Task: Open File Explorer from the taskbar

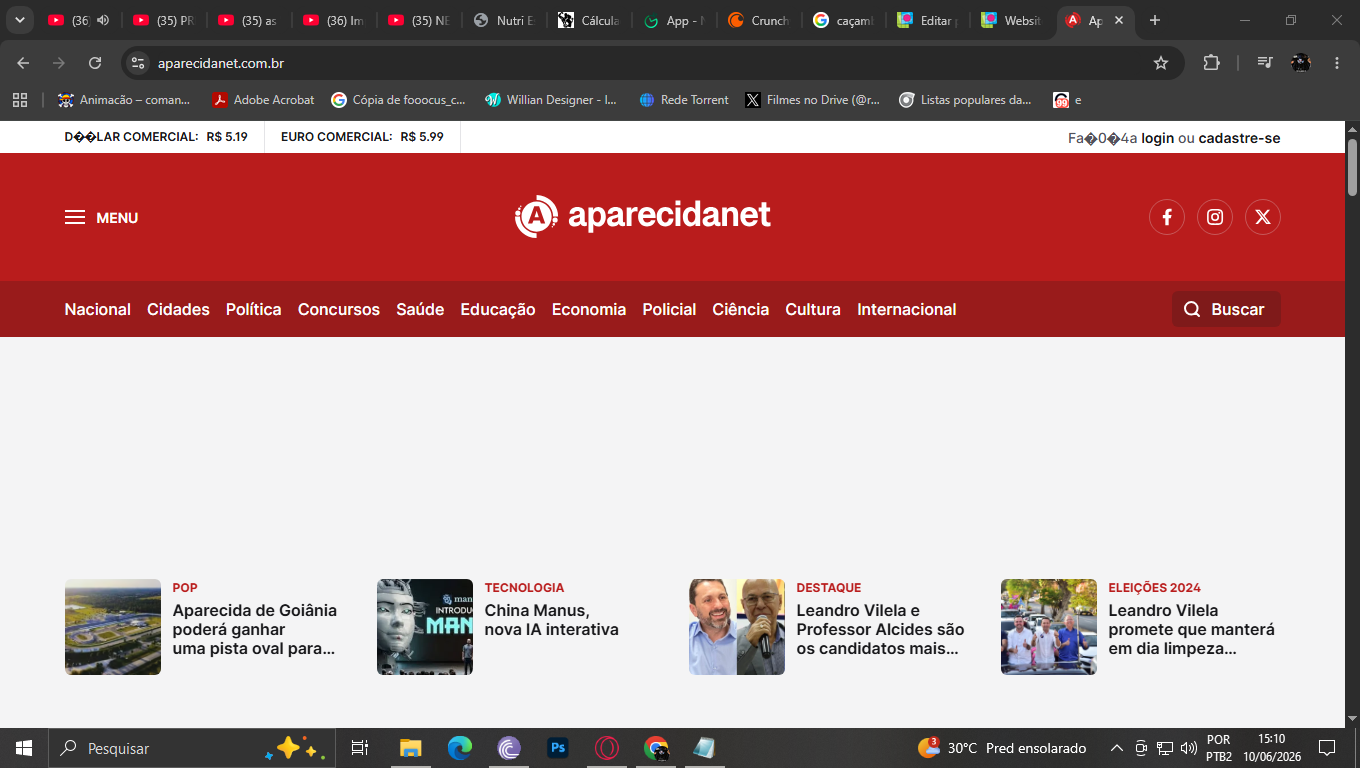Action: (411, 748)
